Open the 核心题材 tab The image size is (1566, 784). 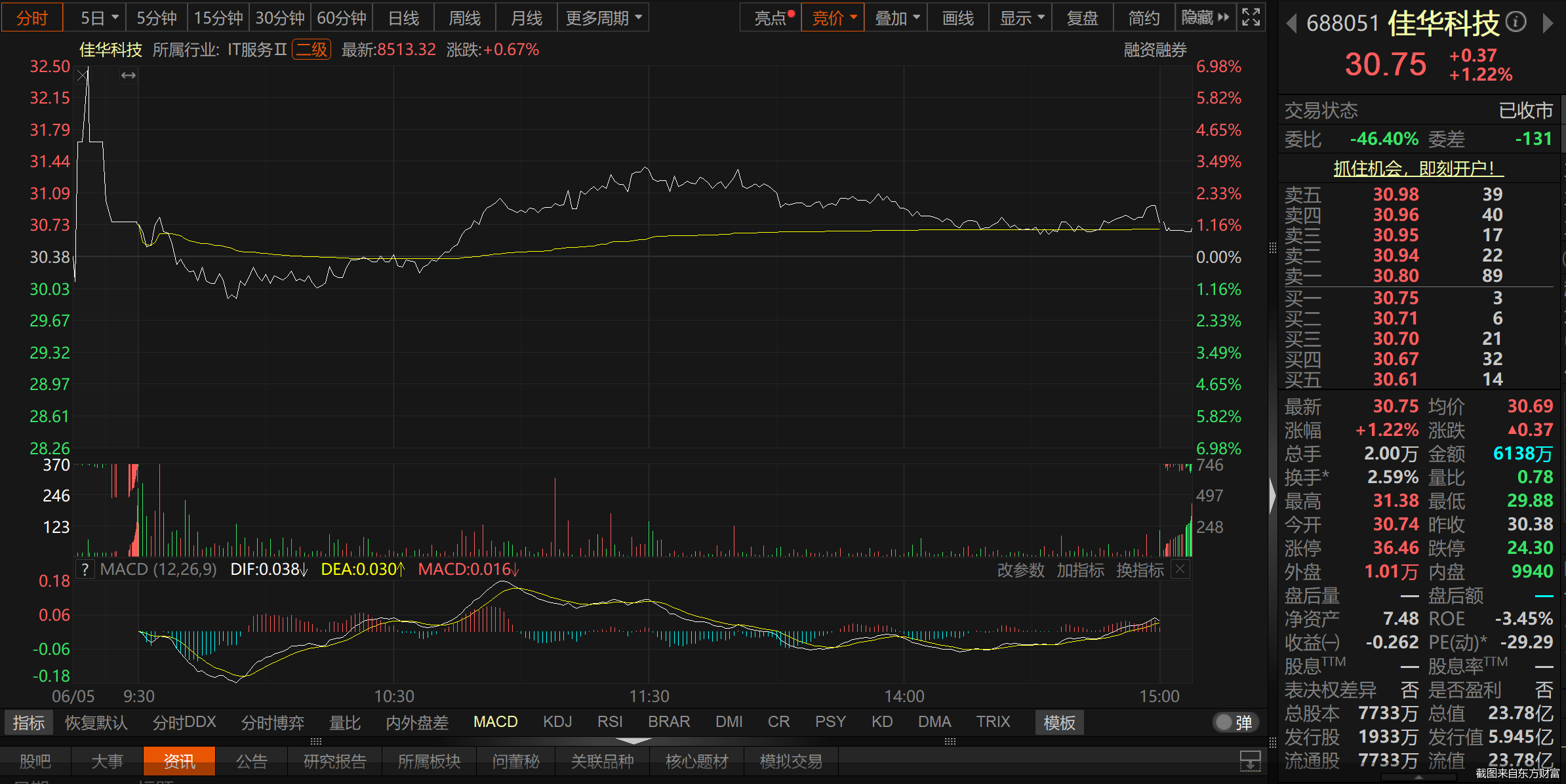[x=697, y=761]
